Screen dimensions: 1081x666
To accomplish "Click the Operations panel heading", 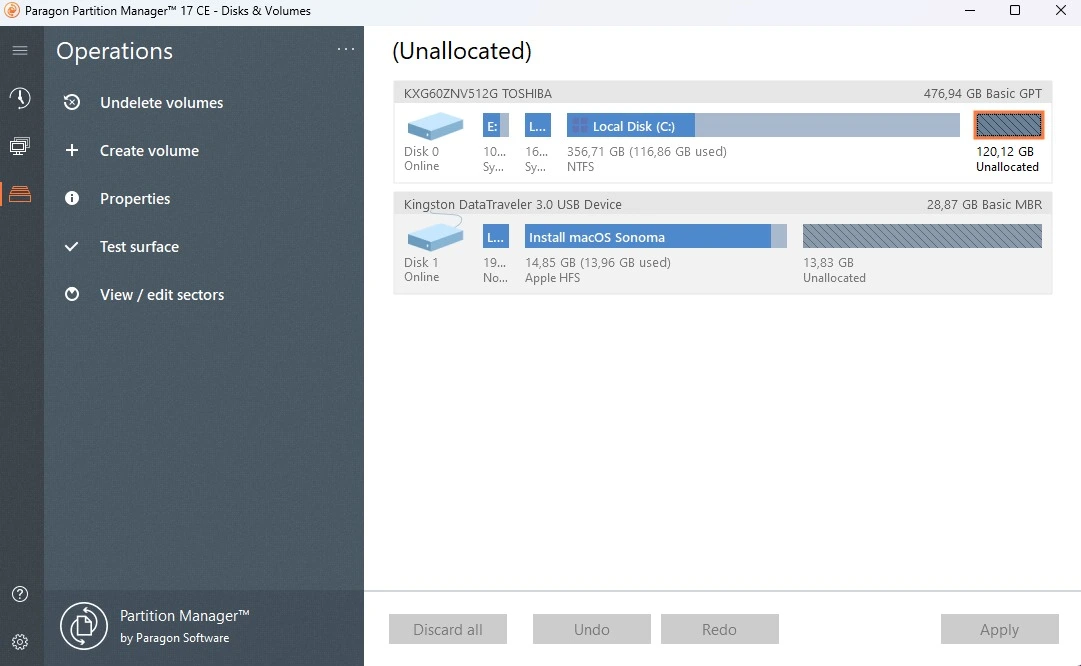I will pyautogui.click(x=114, y=51).
